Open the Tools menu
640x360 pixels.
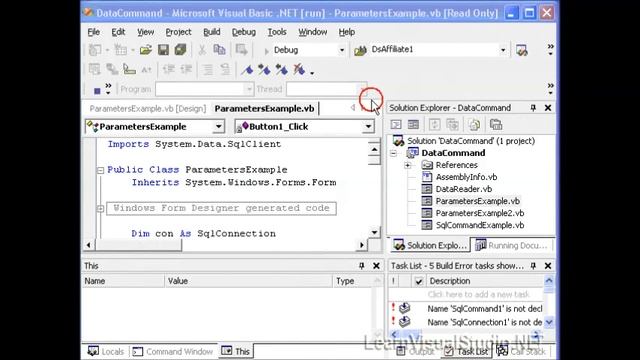click(277, 32)
